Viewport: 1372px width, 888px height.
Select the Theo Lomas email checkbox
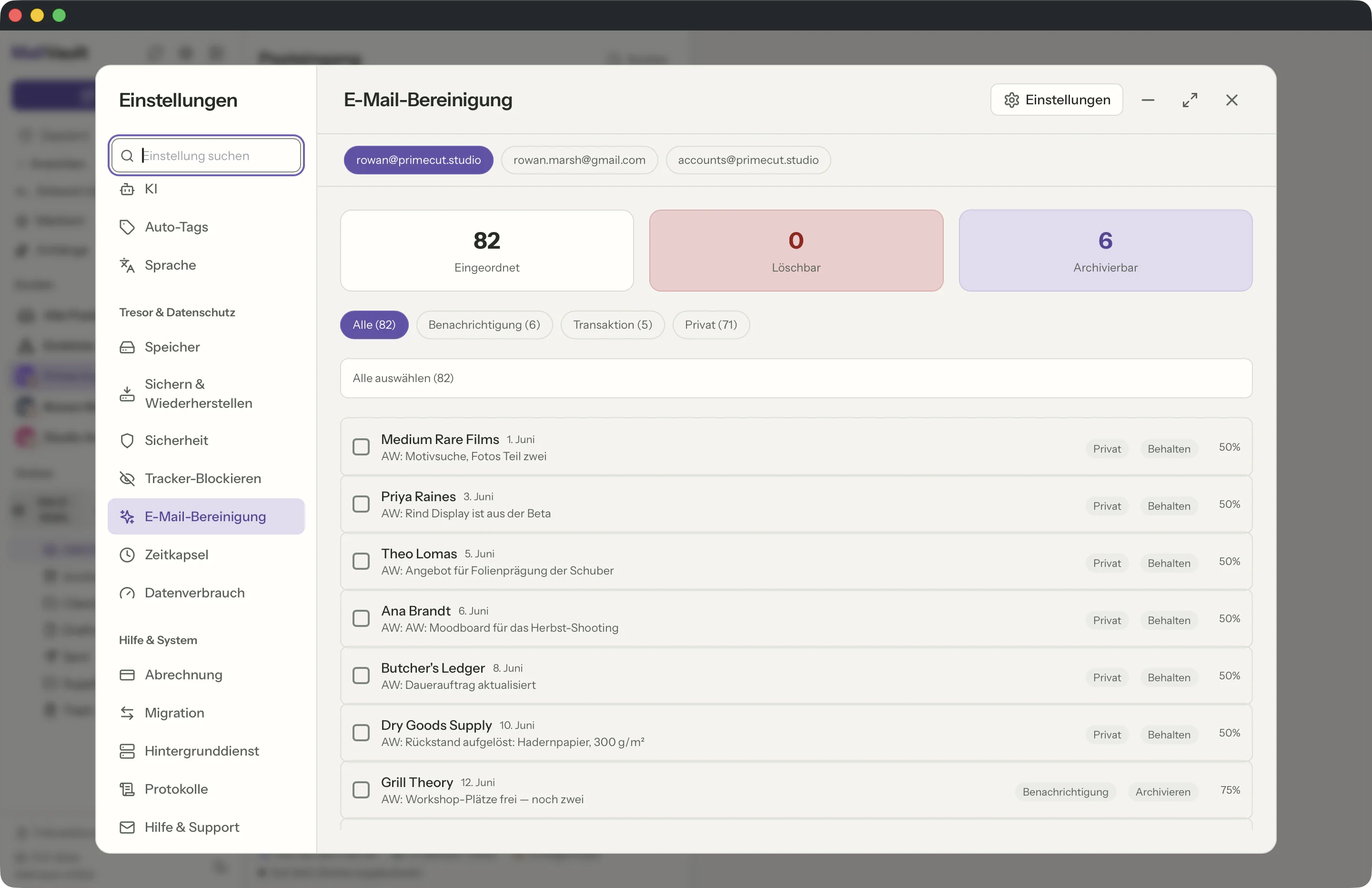point(361,561)
